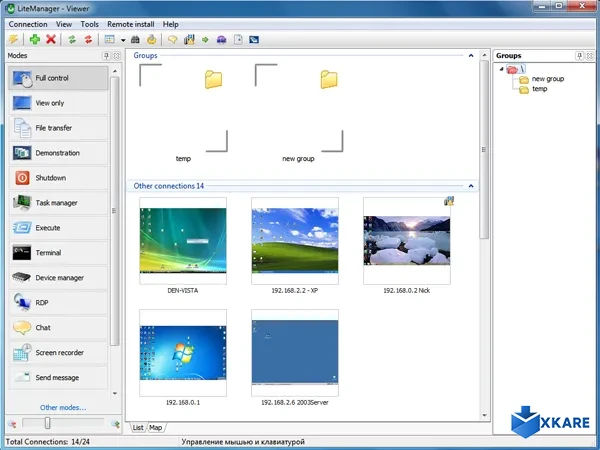The image size is (600, 450).
Task: Select the 192.168.2.2 - XP thumbnail
Action: coord(295,241)
